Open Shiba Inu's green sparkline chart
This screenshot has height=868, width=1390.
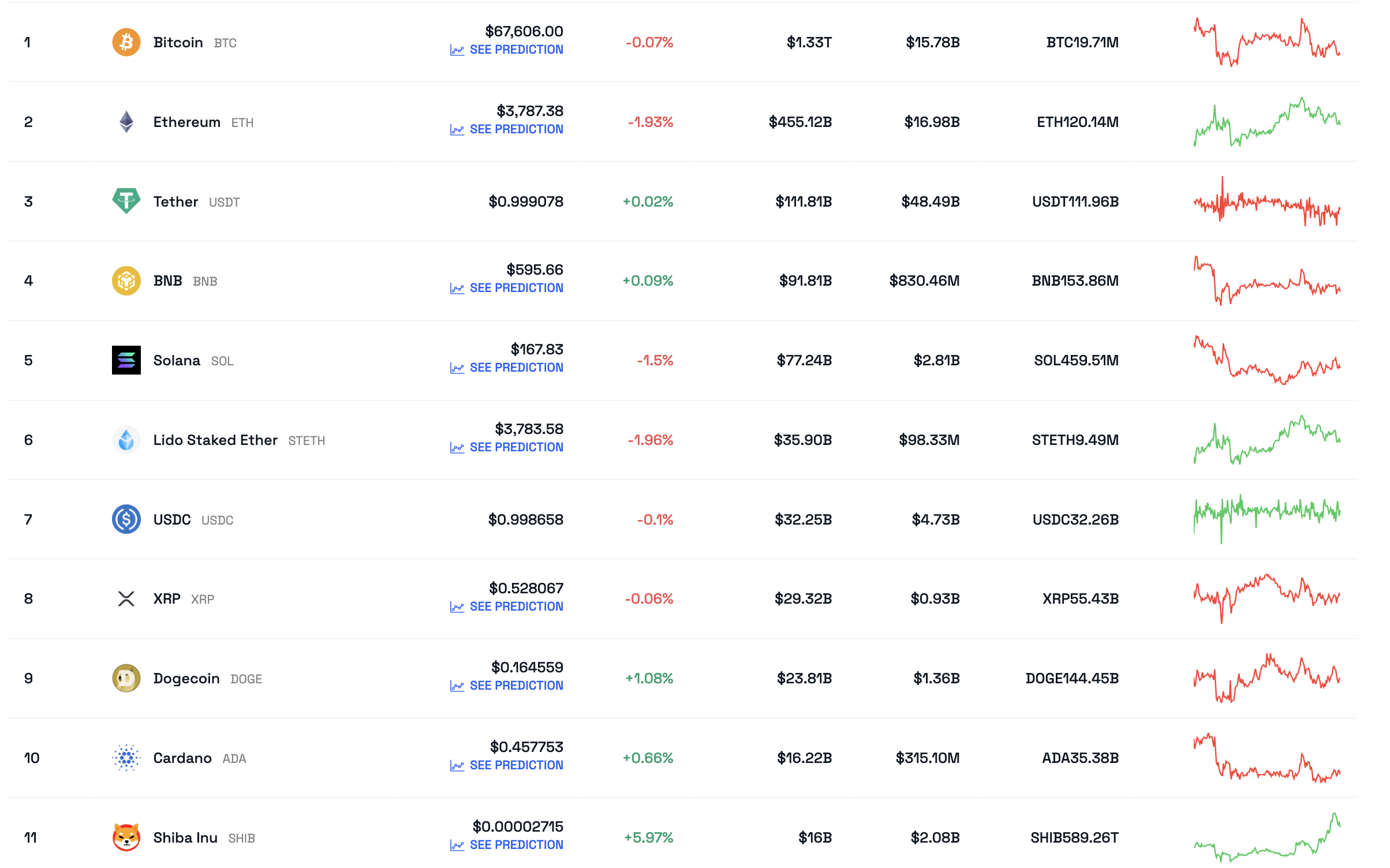[1266, 837]
